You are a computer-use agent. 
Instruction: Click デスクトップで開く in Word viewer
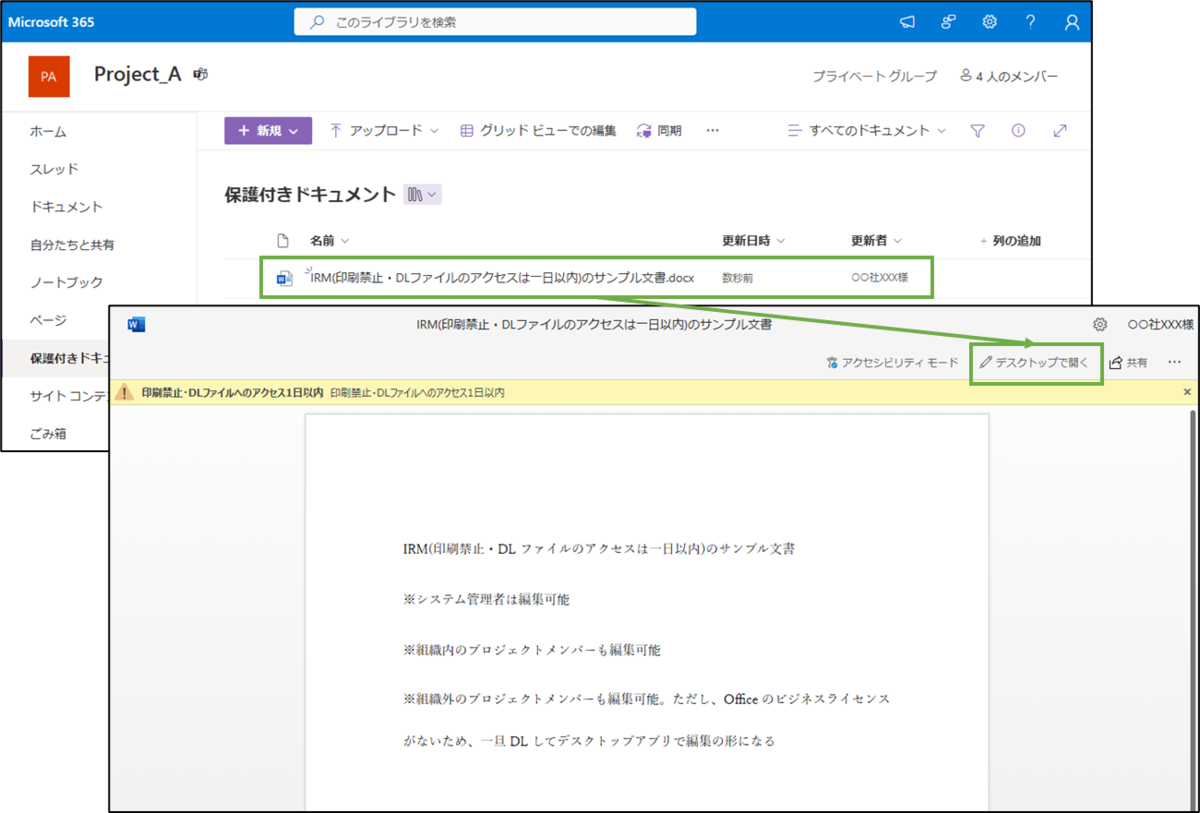(x=1035, y=362)
